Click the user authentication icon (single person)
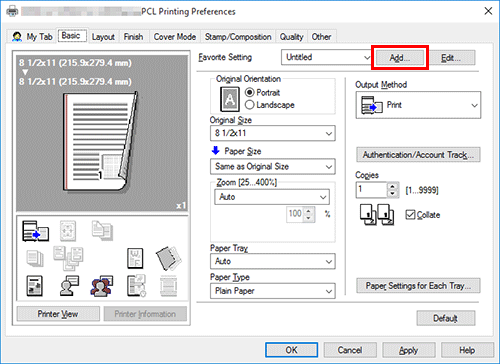Screen dimensions: 500x364 [69, 286]
